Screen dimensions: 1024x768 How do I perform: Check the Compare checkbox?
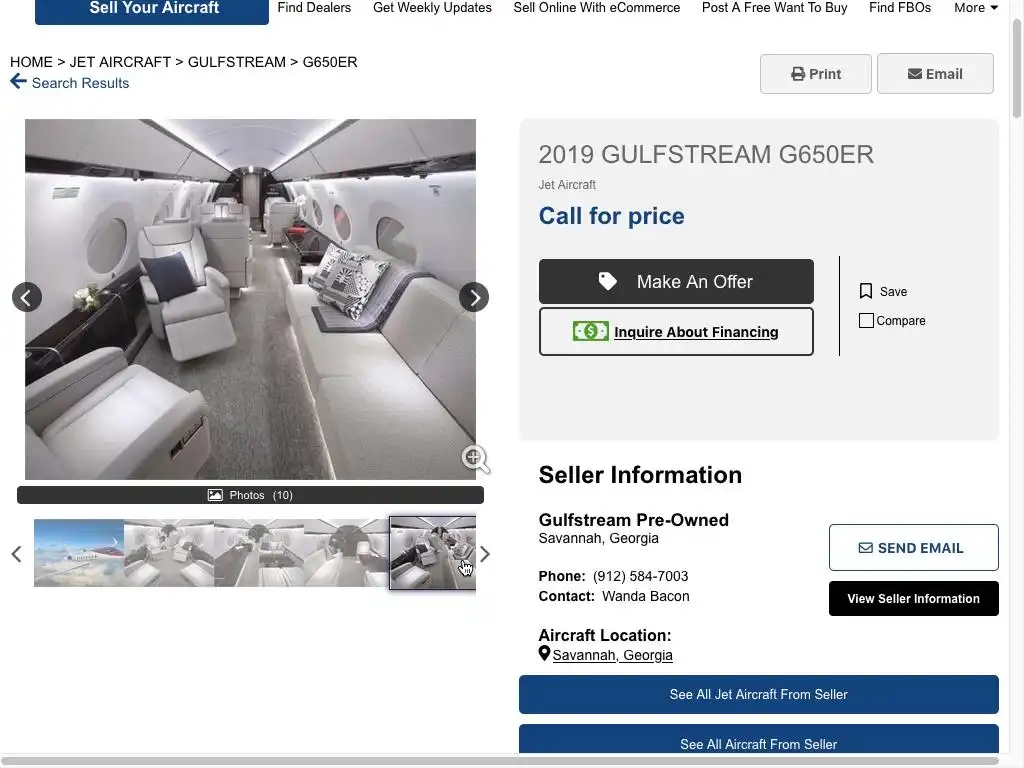(866, 321)
